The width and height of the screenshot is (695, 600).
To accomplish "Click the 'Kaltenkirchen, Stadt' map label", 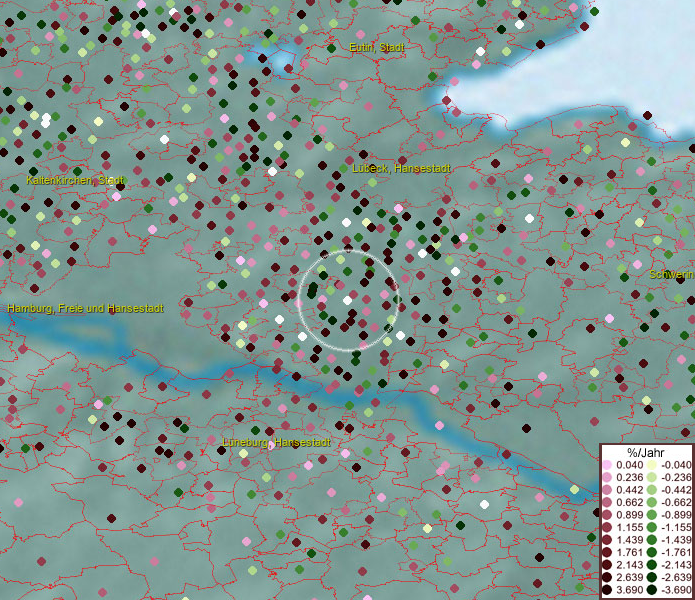I will click(75, 180).
